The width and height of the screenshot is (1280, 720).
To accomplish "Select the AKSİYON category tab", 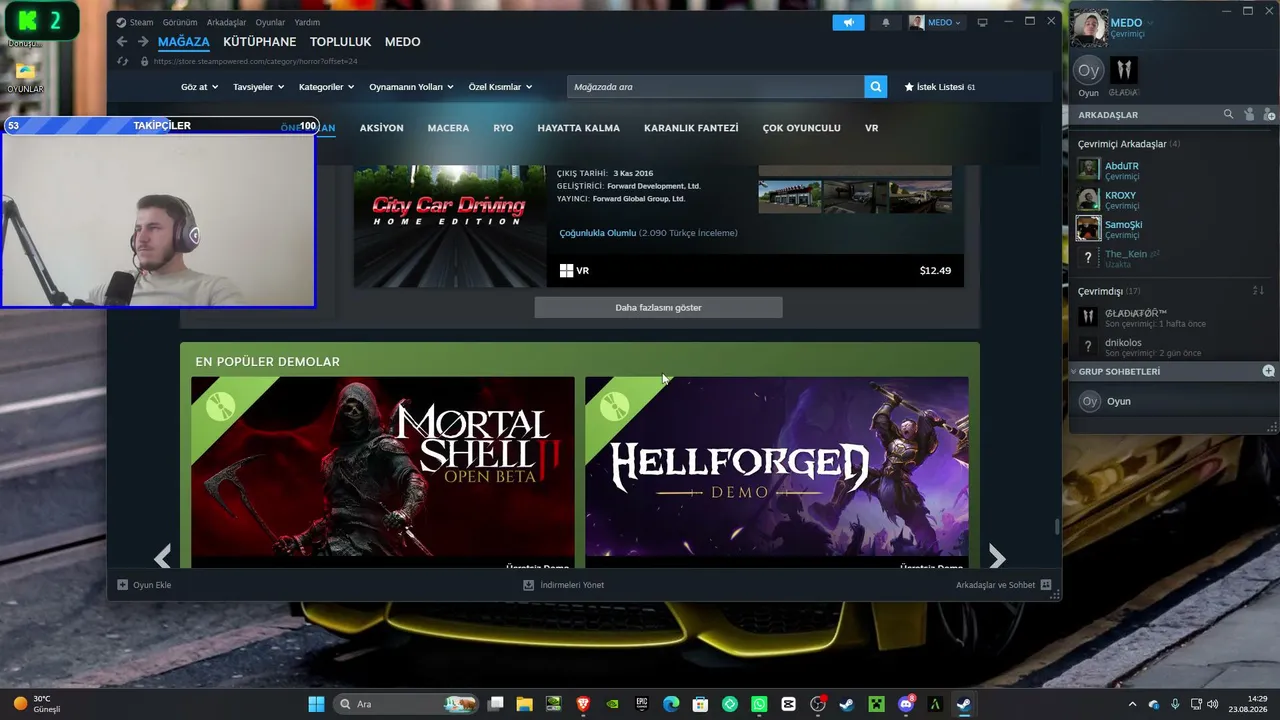I will point(382,128).
